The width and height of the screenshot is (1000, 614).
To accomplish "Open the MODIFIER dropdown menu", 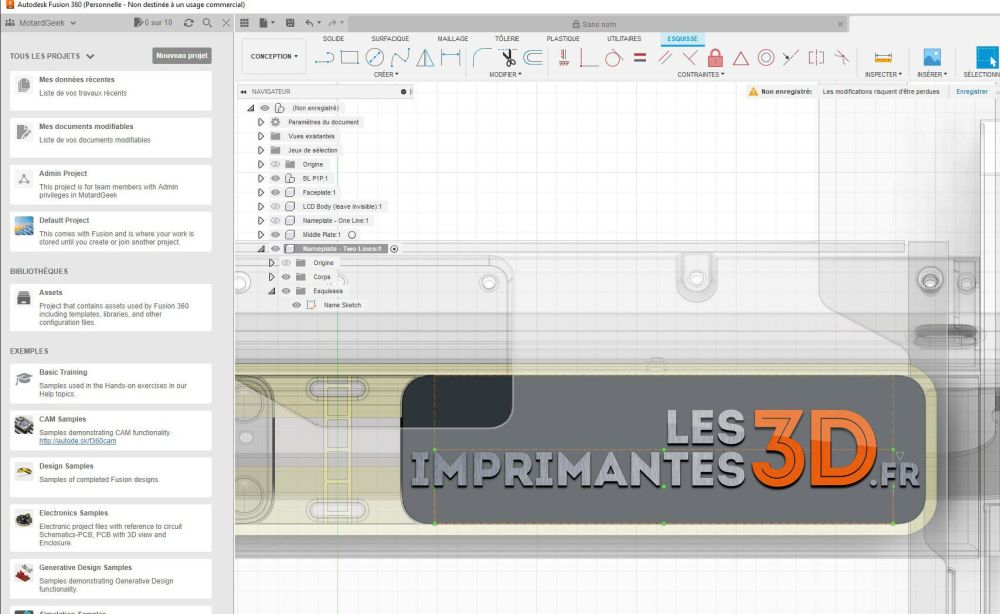I will point(505,75).
